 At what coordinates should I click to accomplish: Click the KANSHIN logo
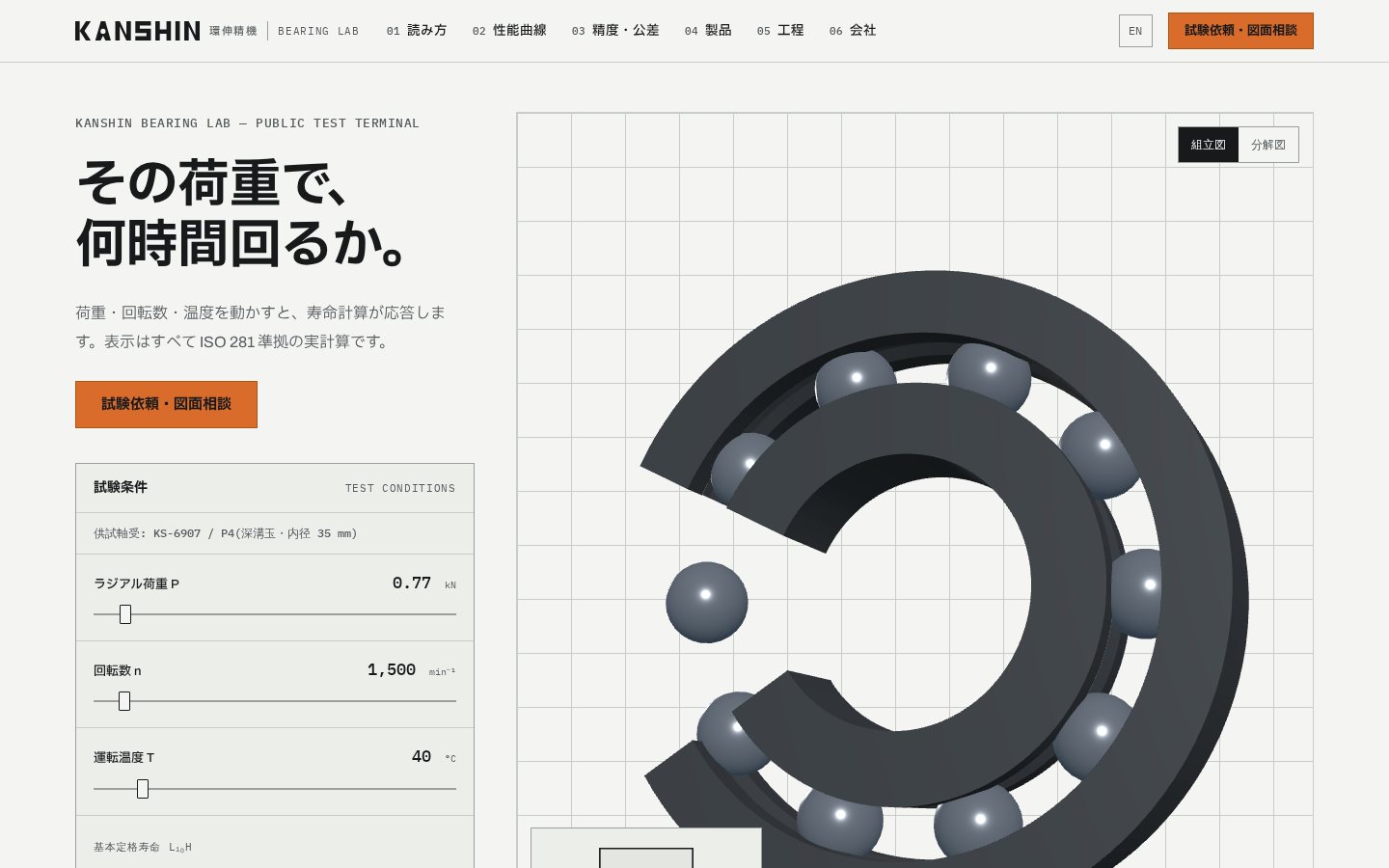137,31
